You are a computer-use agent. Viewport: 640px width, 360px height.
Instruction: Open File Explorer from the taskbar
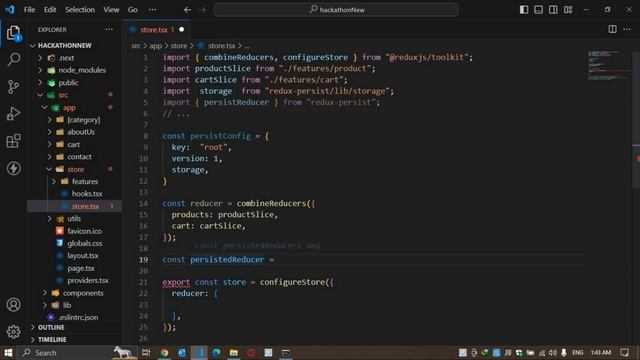[234, 353]
